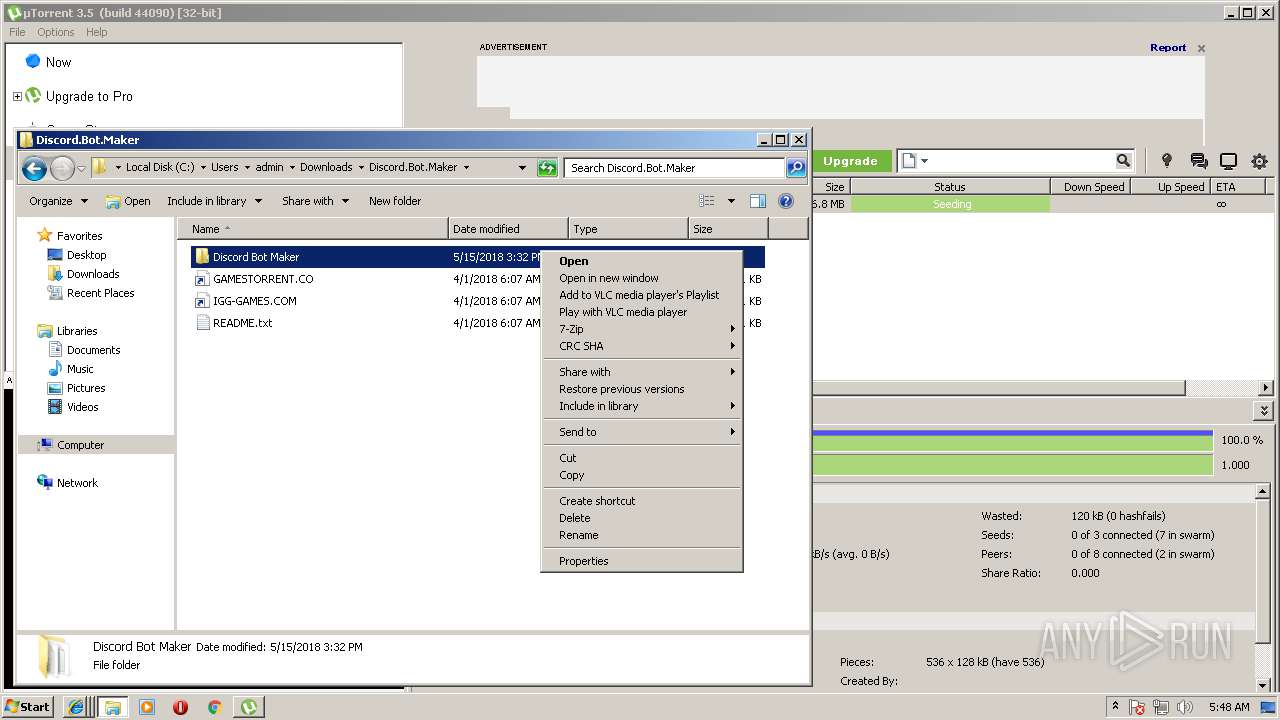Image resolution: width=1280 pixels, height=720 pixels.
Task: Open uTorrent preferences gear icon
Action: click(1259, 161)
